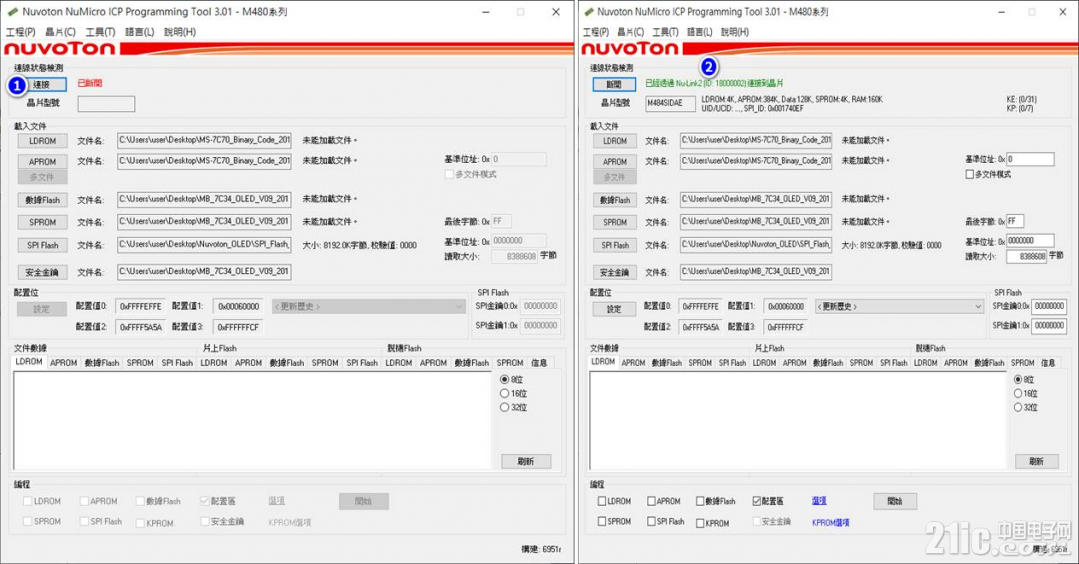Image resolution: width=1079 pixels, height=564 pixels.
Task: Click 配置值2 0xFFFF5A5A value in left window
Action: [x=140, y=327]
